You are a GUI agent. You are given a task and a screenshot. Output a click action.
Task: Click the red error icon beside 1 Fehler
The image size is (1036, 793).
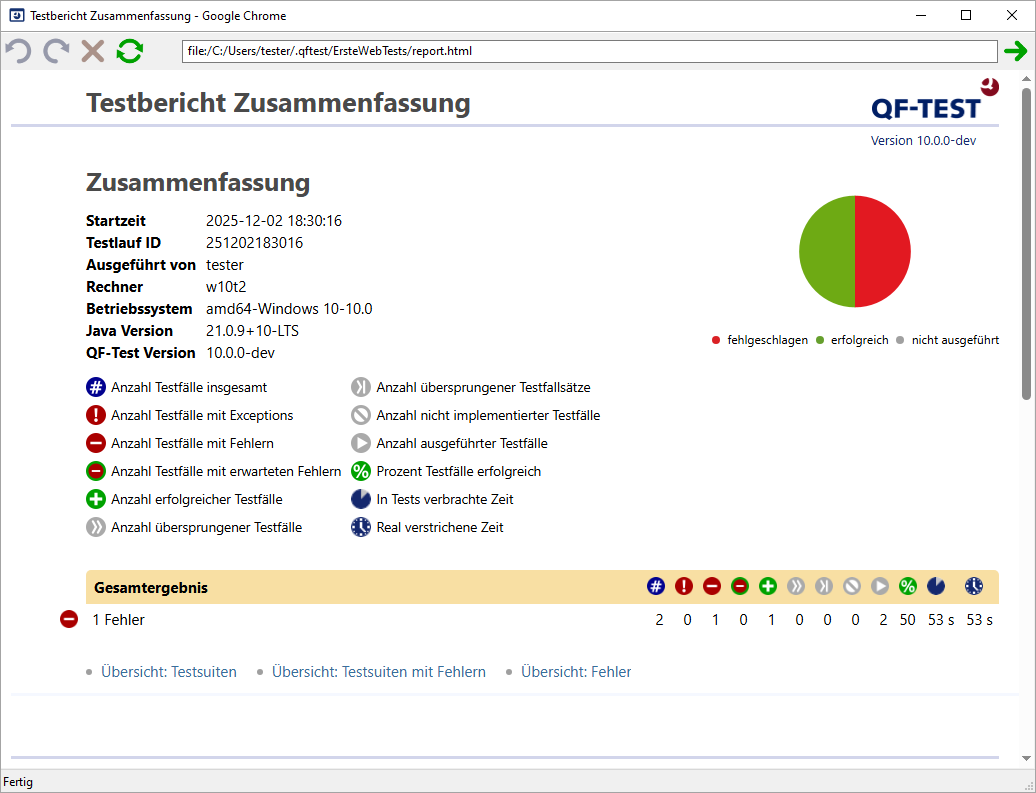69,620
